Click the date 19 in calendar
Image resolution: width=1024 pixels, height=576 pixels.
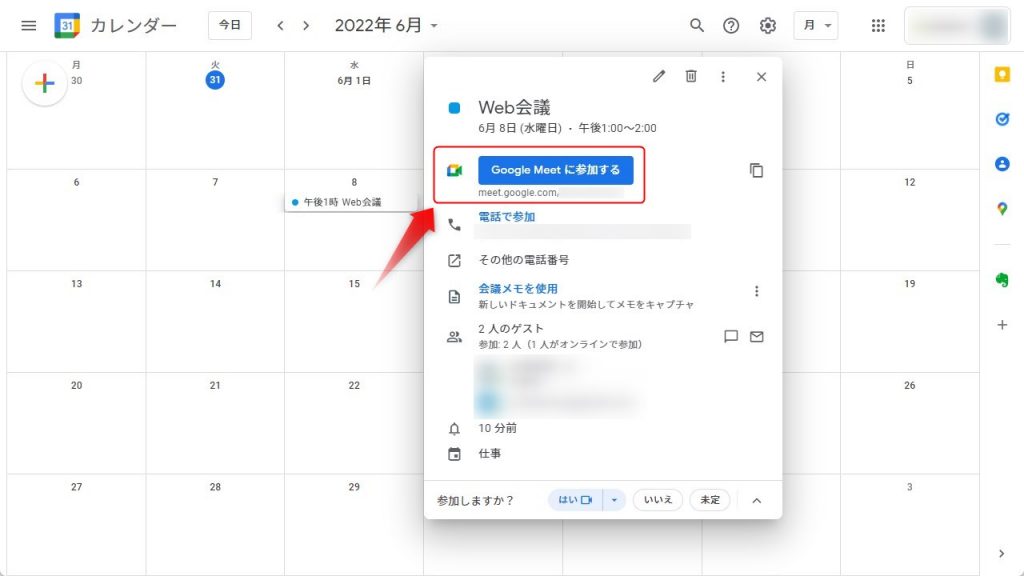click(x=910, y=283)
